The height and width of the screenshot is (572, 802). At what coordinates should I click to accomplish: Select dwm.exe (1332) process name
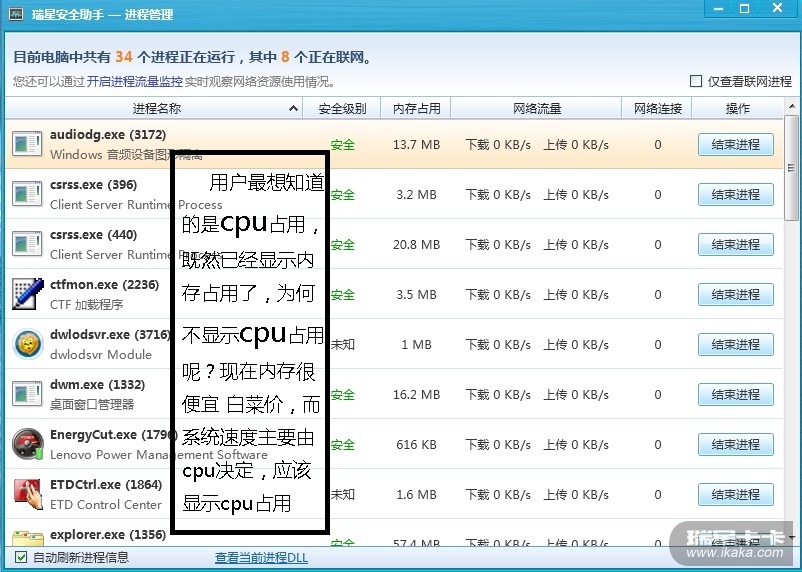[98, 385]
